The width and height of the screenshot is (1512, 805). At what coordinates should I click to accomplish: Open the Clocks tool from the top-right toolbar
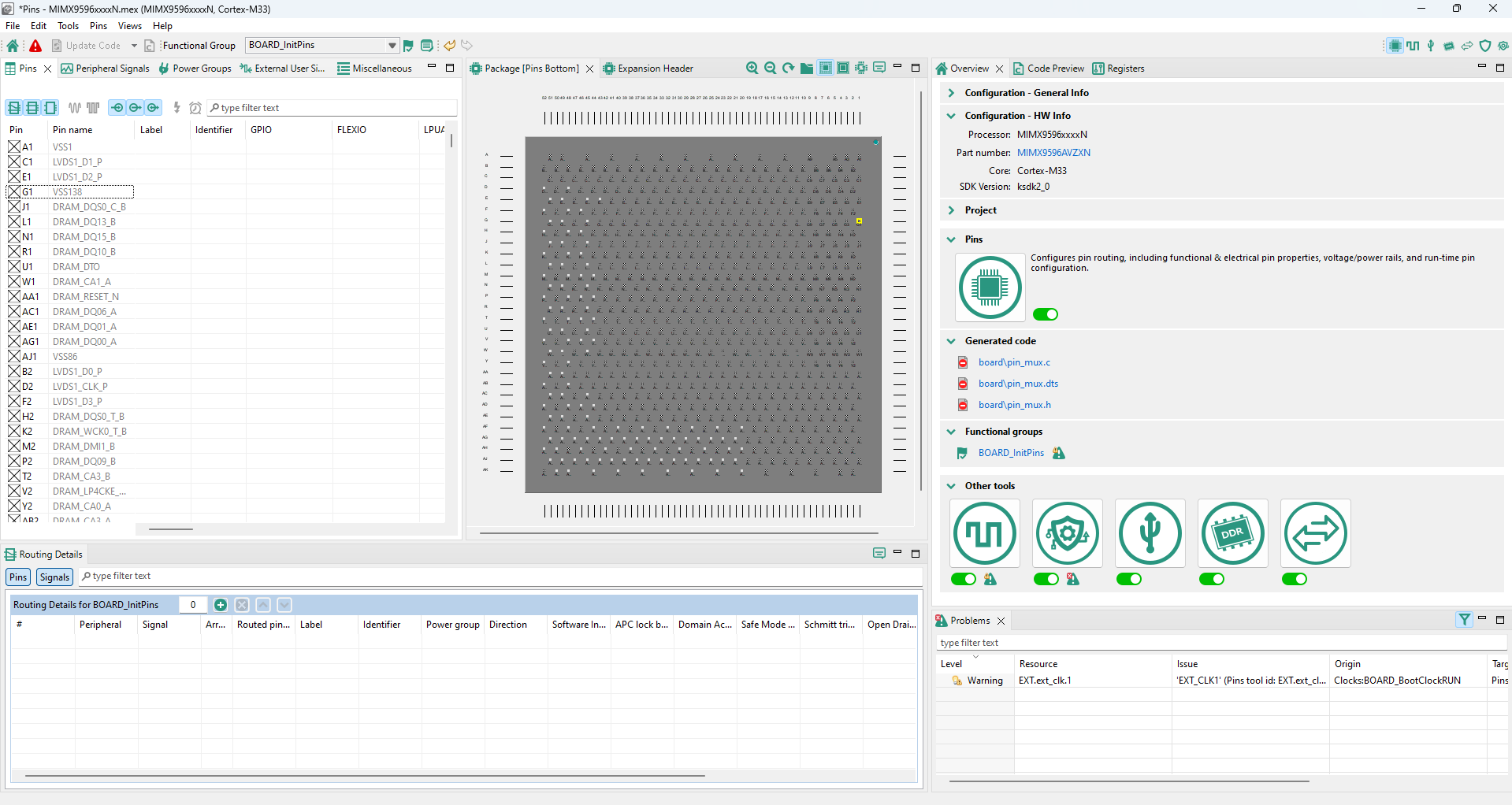tap(1413, 46)
